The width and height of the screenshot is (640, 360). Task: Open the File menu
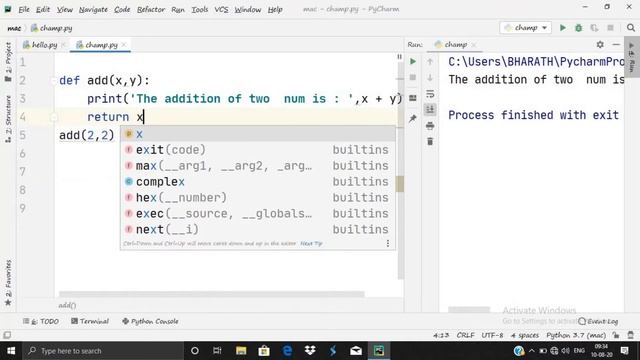pyautogui.click(x=23, y=9)
